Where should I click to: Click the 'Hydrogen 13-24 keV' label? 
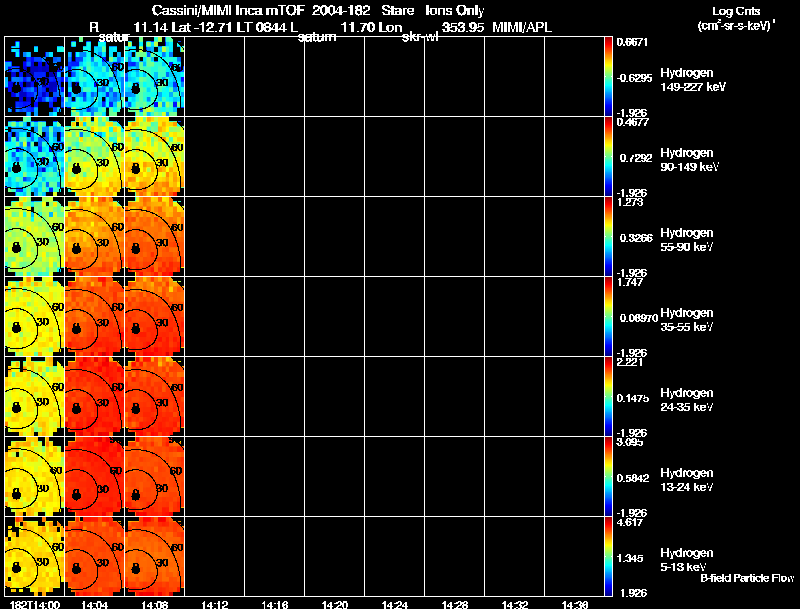(687, 480)
